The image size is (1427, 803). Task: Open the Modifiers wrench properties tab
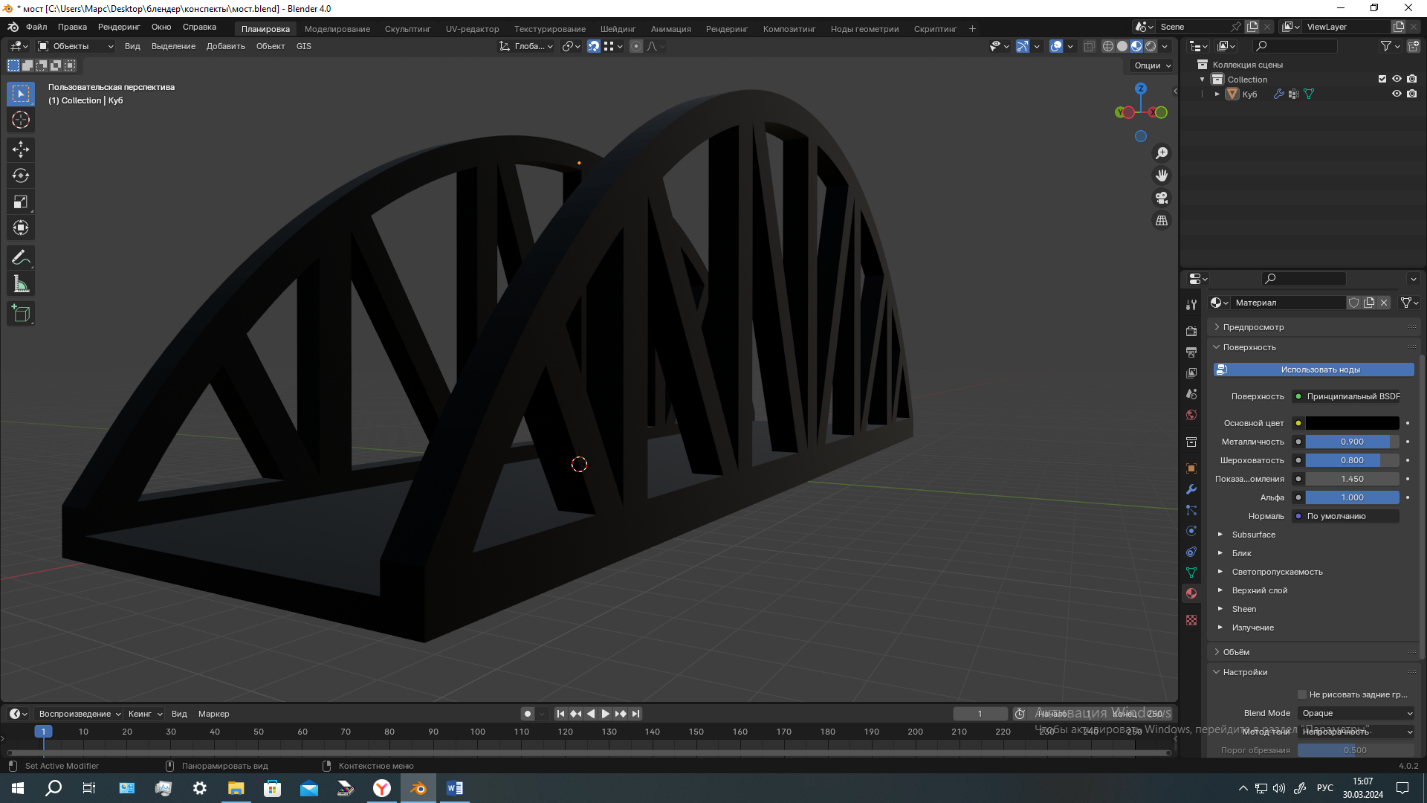(1191, 490)
